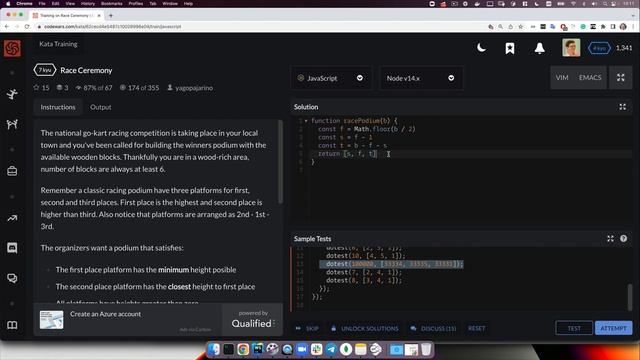Screen dimensions: 640x360
Task: Click RESET button
Action: pos(476,328)
